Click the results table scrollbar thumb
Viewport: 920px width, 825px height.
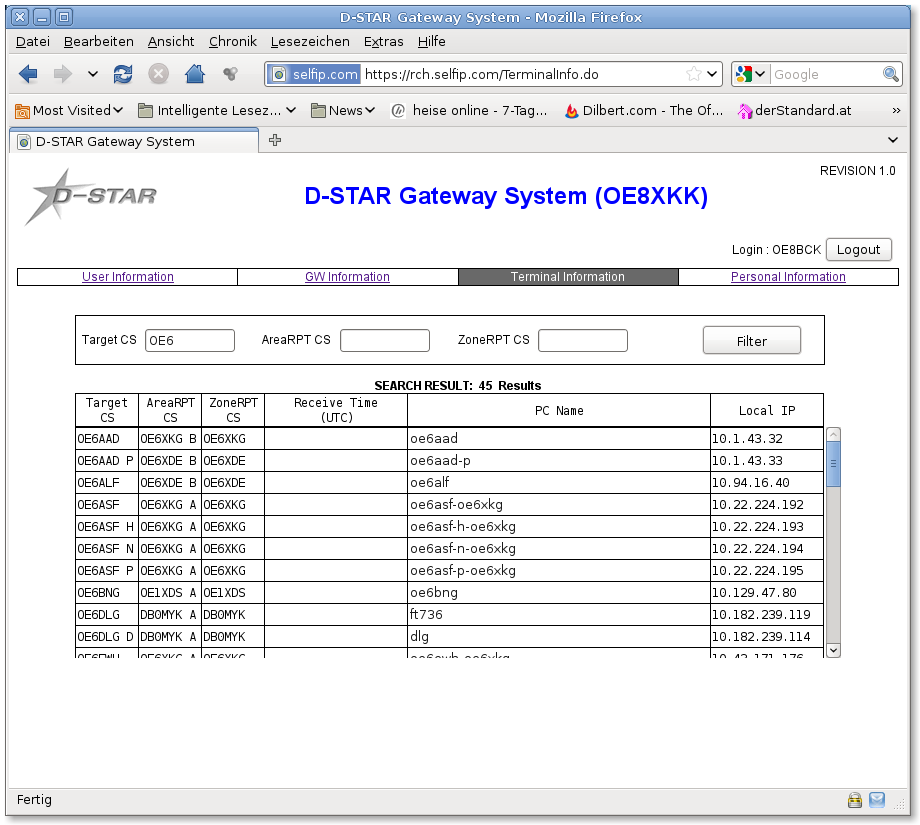coord(833,464)
